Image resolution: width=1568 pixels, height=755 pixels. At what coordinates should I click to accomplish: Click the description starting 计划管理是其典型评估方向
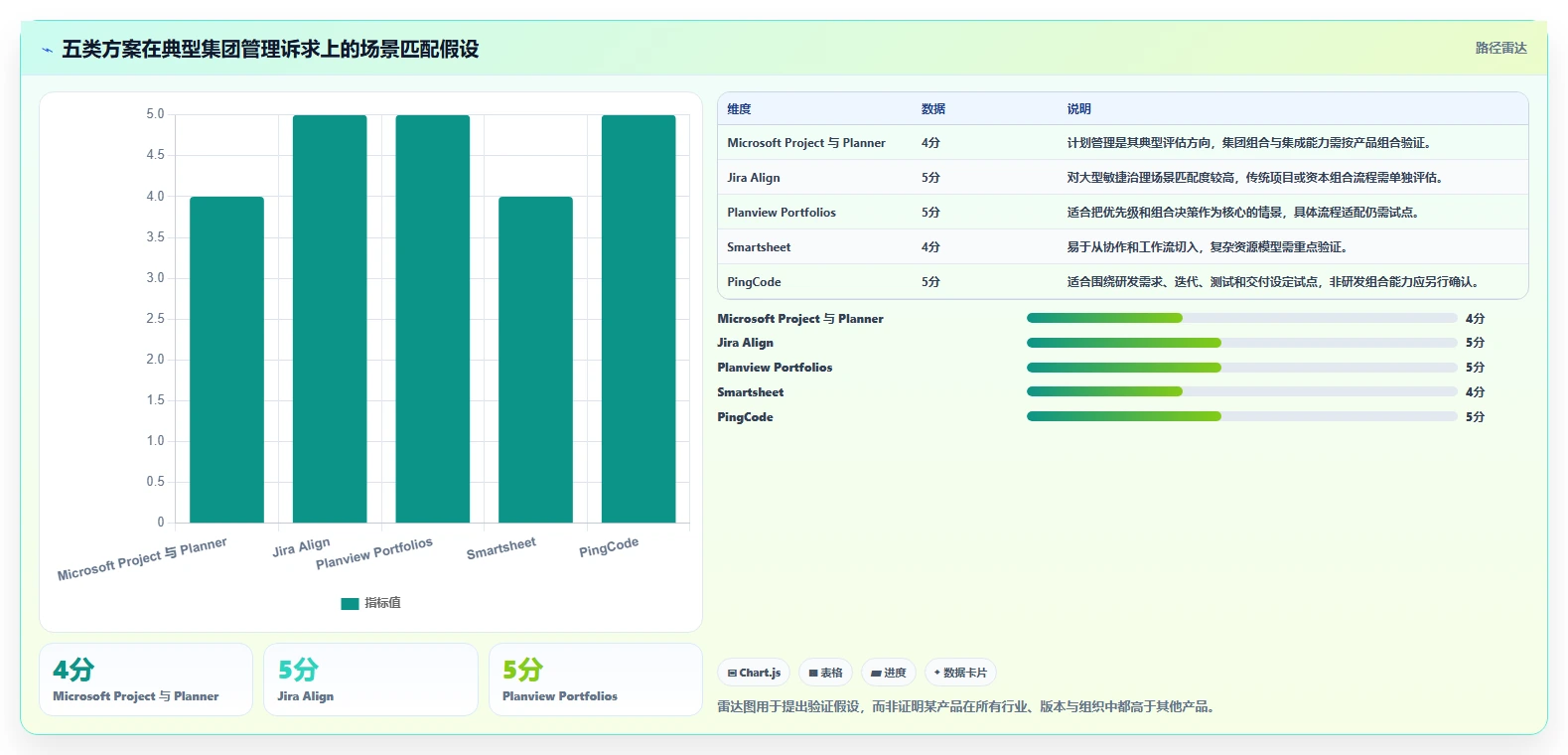point(1251,143)
